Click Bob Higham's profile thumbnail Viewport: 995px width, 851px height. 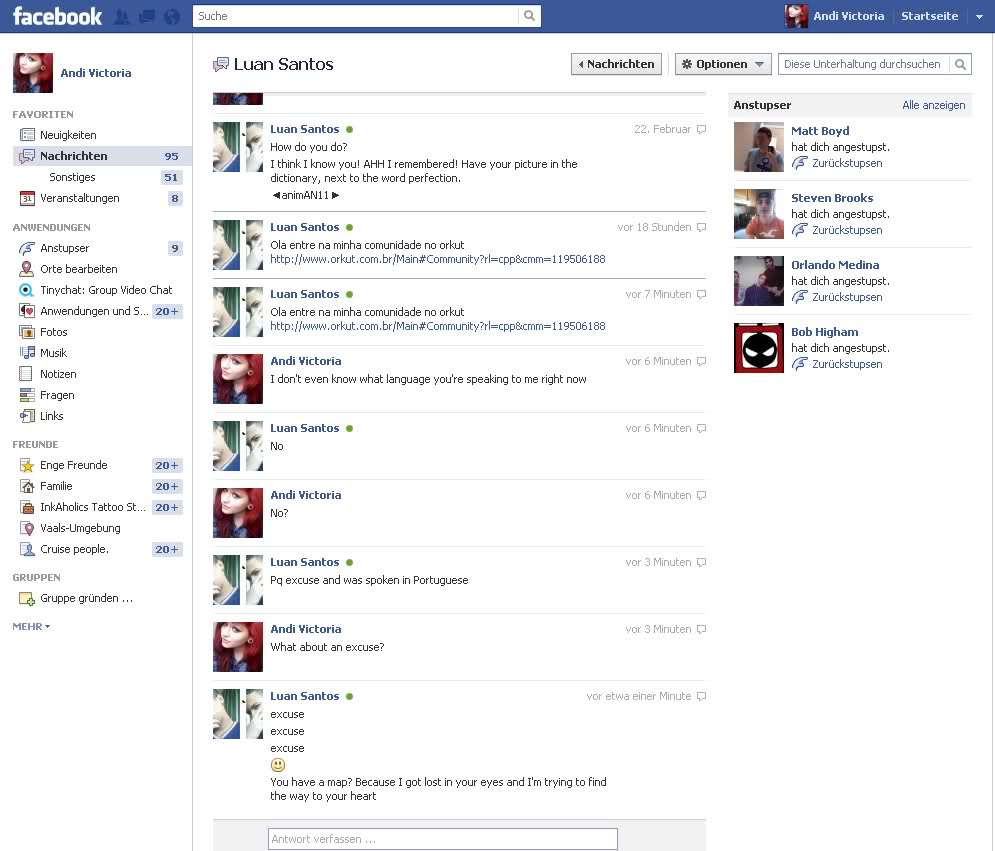pos(759,348)
